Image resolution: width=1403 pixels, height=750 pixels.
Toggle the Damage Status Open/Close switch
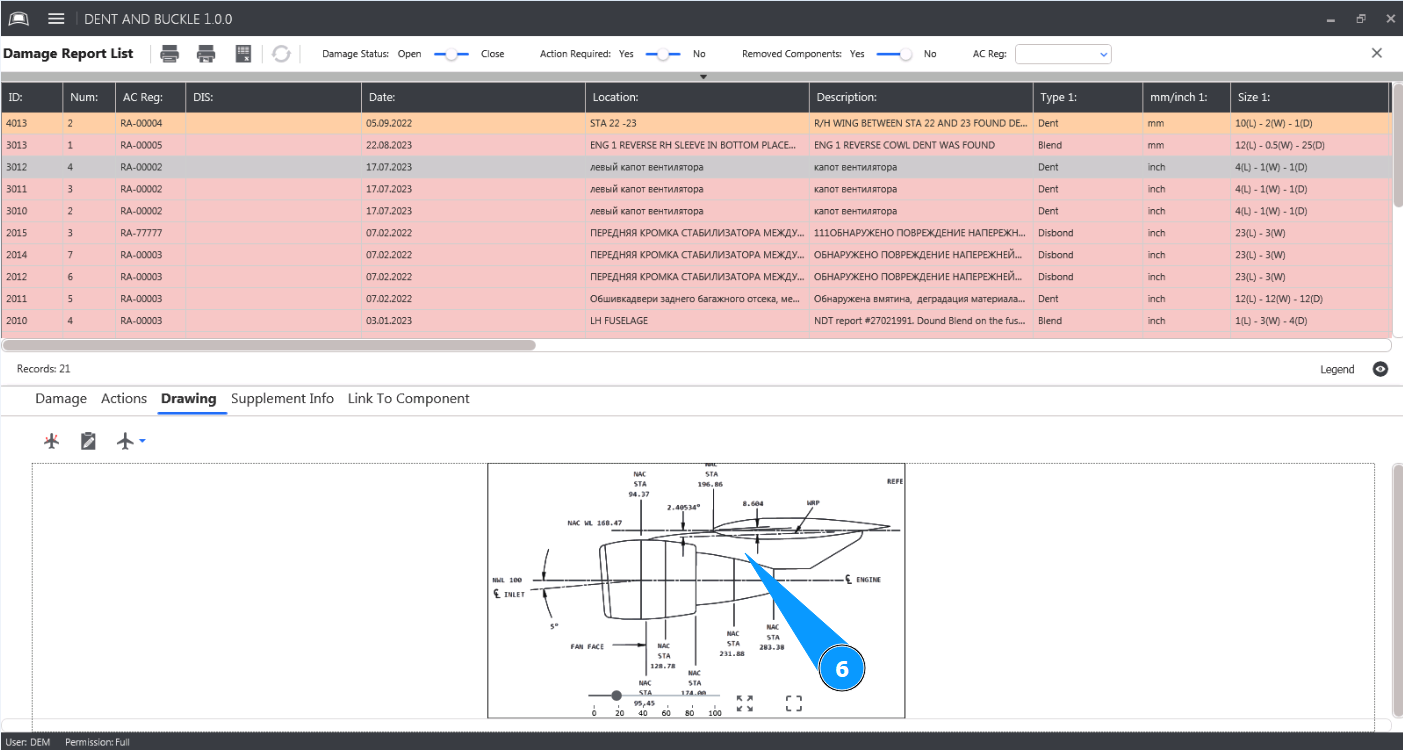tap(451, 54)
